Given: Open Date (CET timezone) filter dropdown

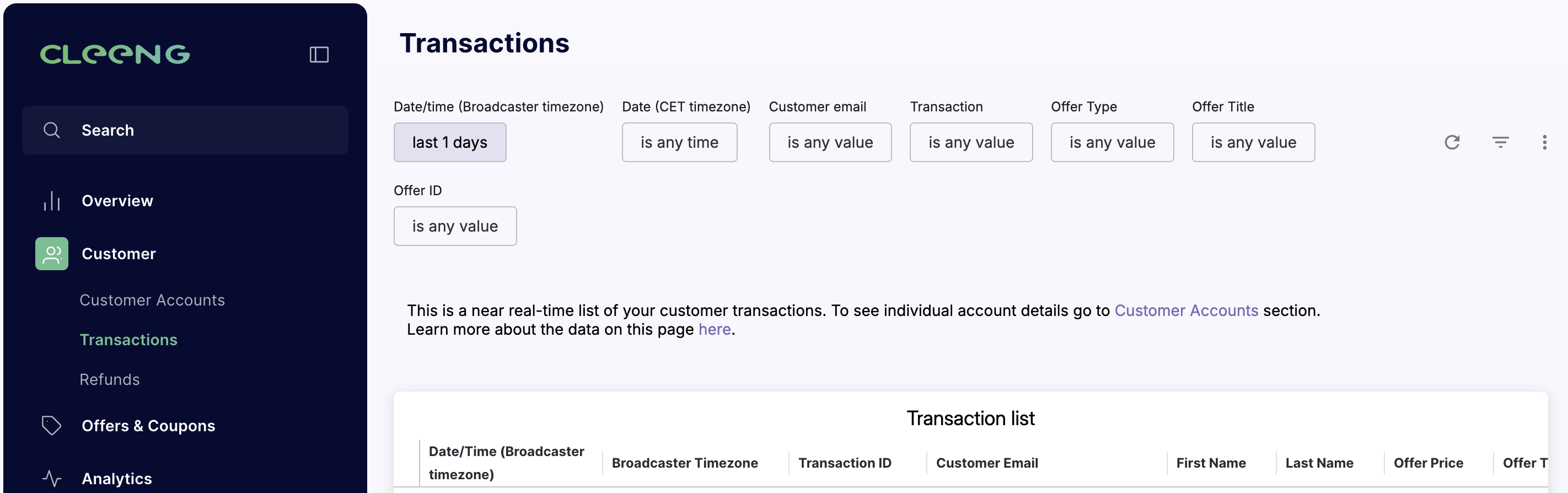Looking at the screenshot, I should click(x=679, y=142).
